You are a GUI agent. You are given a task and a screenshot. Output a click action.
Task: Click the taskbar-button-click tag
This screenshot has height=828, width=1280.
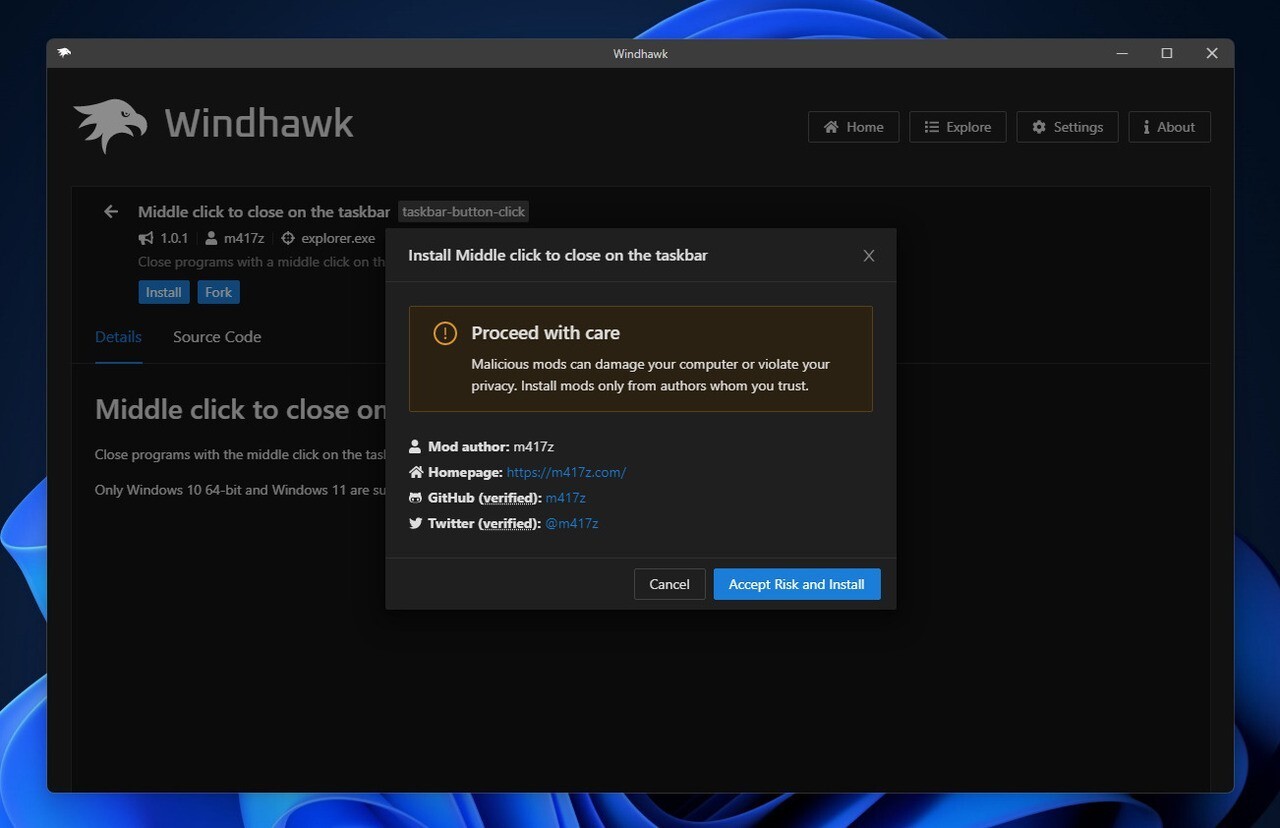[463, 211]
